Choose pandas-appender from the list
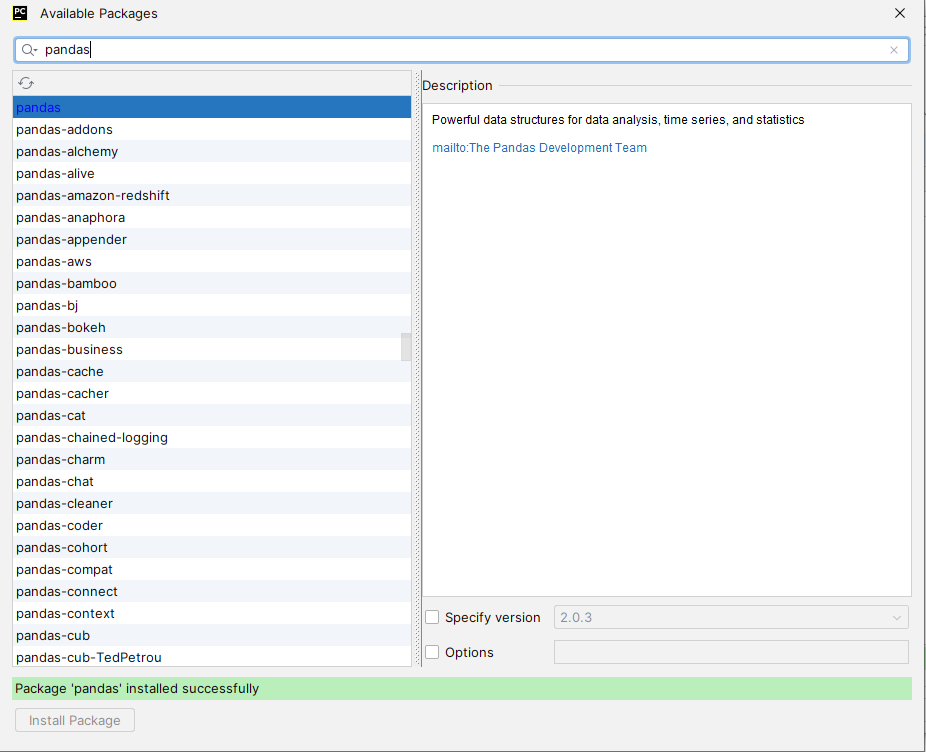This screenshot has width=926, height=752. click(x=212, y=239)
